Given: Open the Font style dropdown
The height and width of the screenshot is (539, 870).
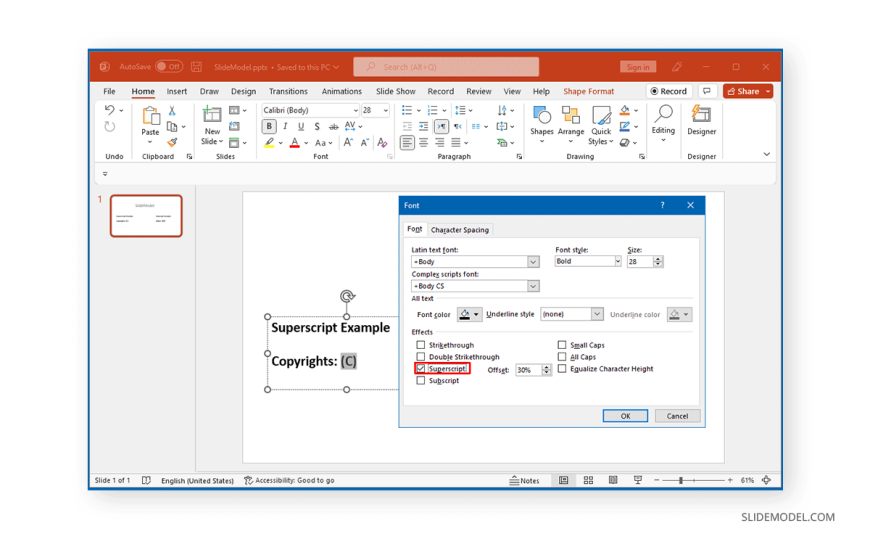Looking at the screenshot, I should [x=617, y=261].
